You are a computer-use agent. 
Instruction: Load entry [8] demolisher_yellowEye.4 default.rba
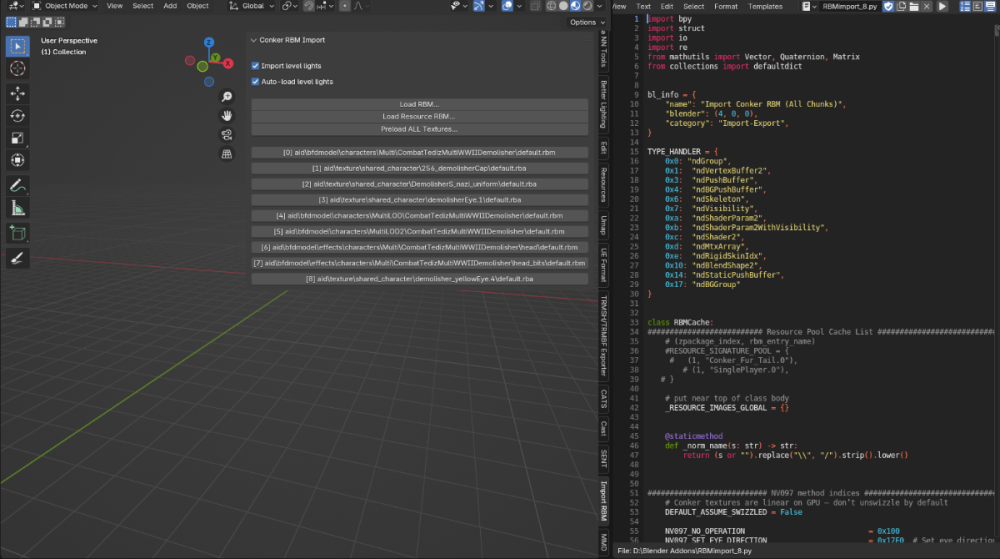(419, 279)
